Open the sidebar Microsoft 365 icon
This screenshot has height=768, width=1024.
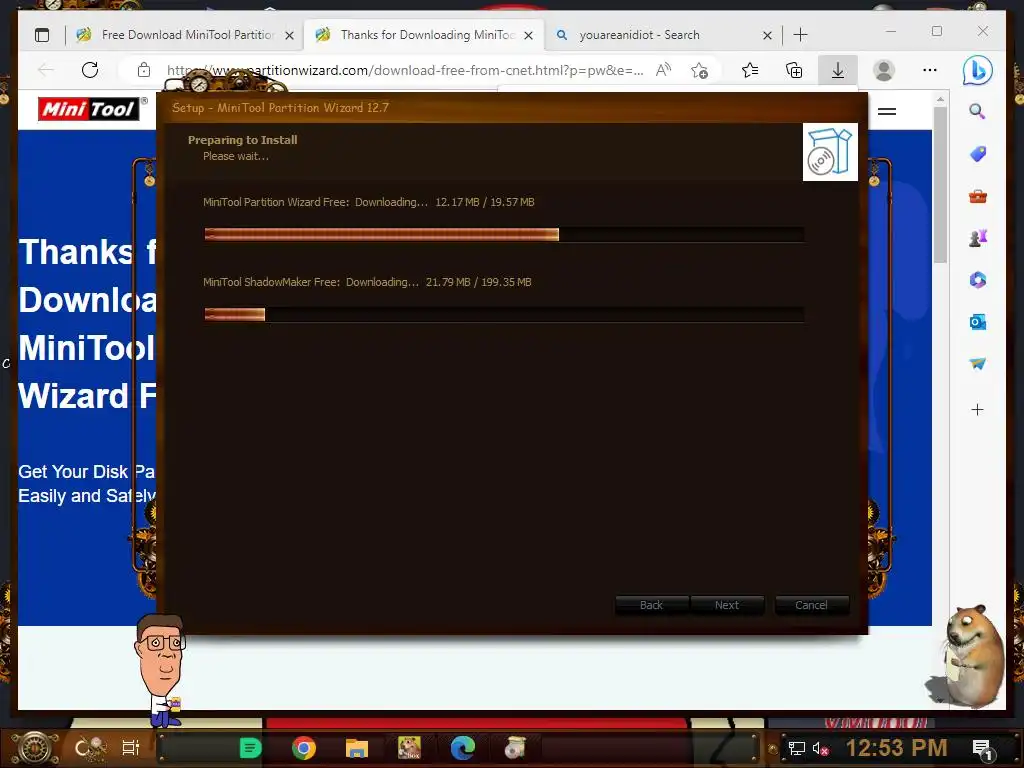coord(978,280)
